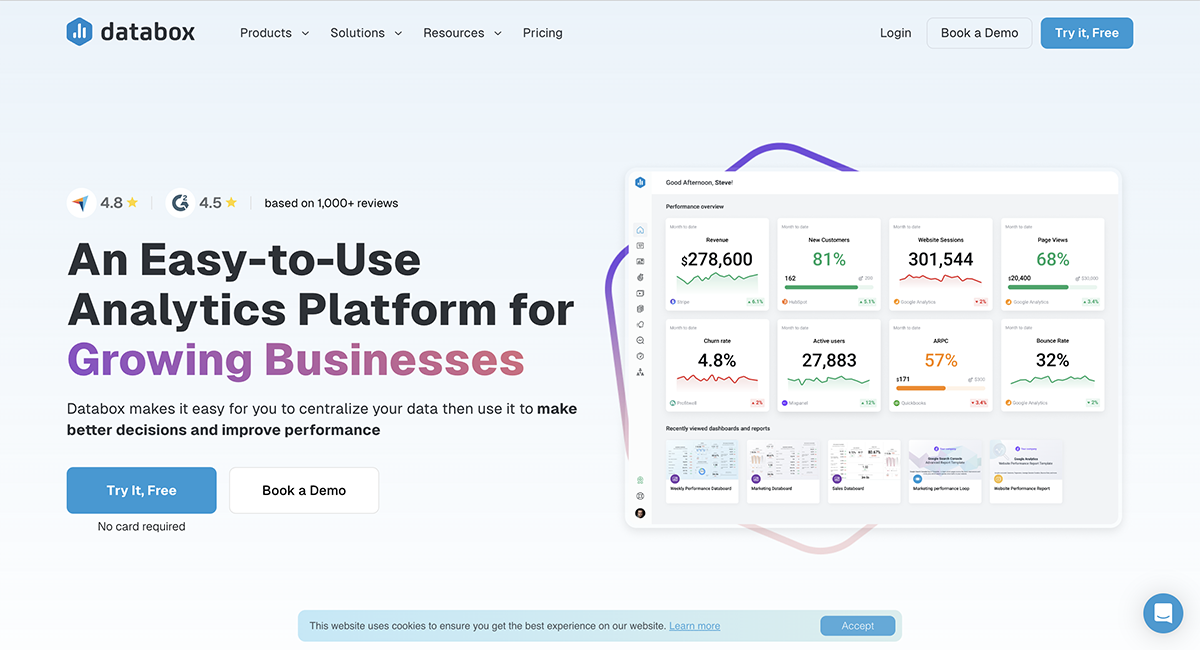Go to the Pricing page
Screen dimensions: 1200x650
pos(542,33)
